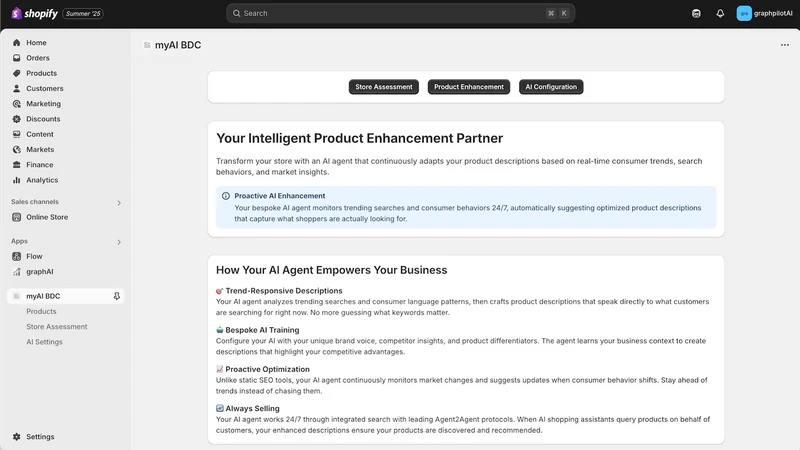
Task: Open the three-dot more actions menu
Action: click(x=785, y=45)
